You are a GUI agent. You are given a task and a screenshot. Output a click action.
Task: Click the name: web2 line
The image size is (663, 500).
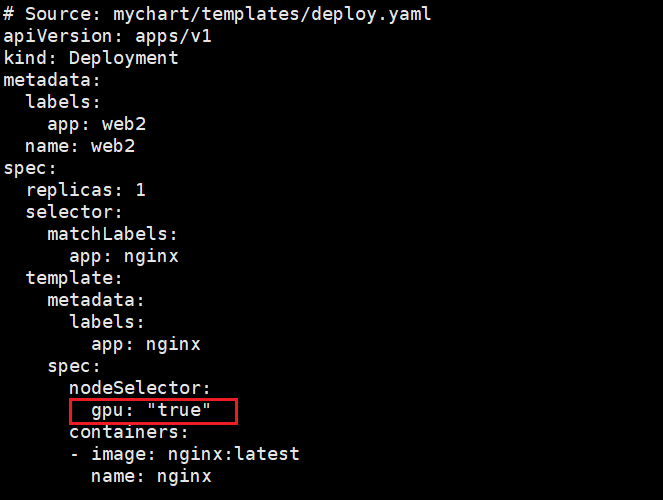80,146
